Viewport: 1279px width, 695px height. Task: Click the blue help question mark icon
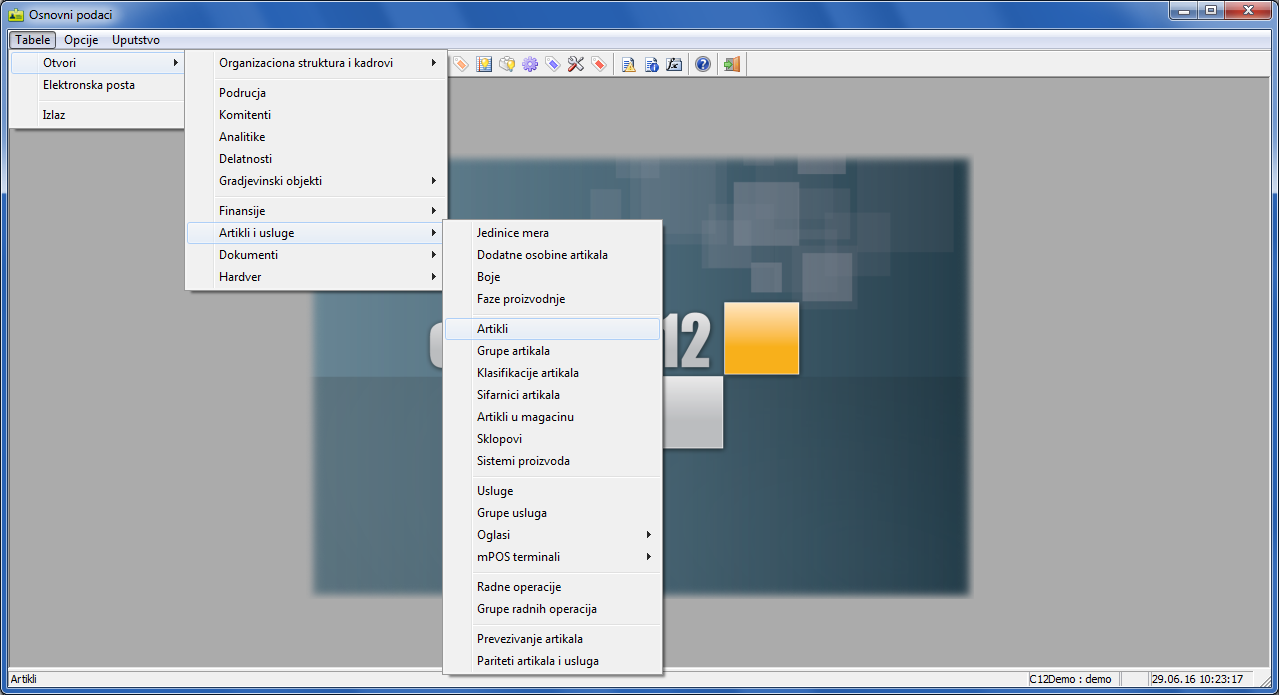click(702, 64)
